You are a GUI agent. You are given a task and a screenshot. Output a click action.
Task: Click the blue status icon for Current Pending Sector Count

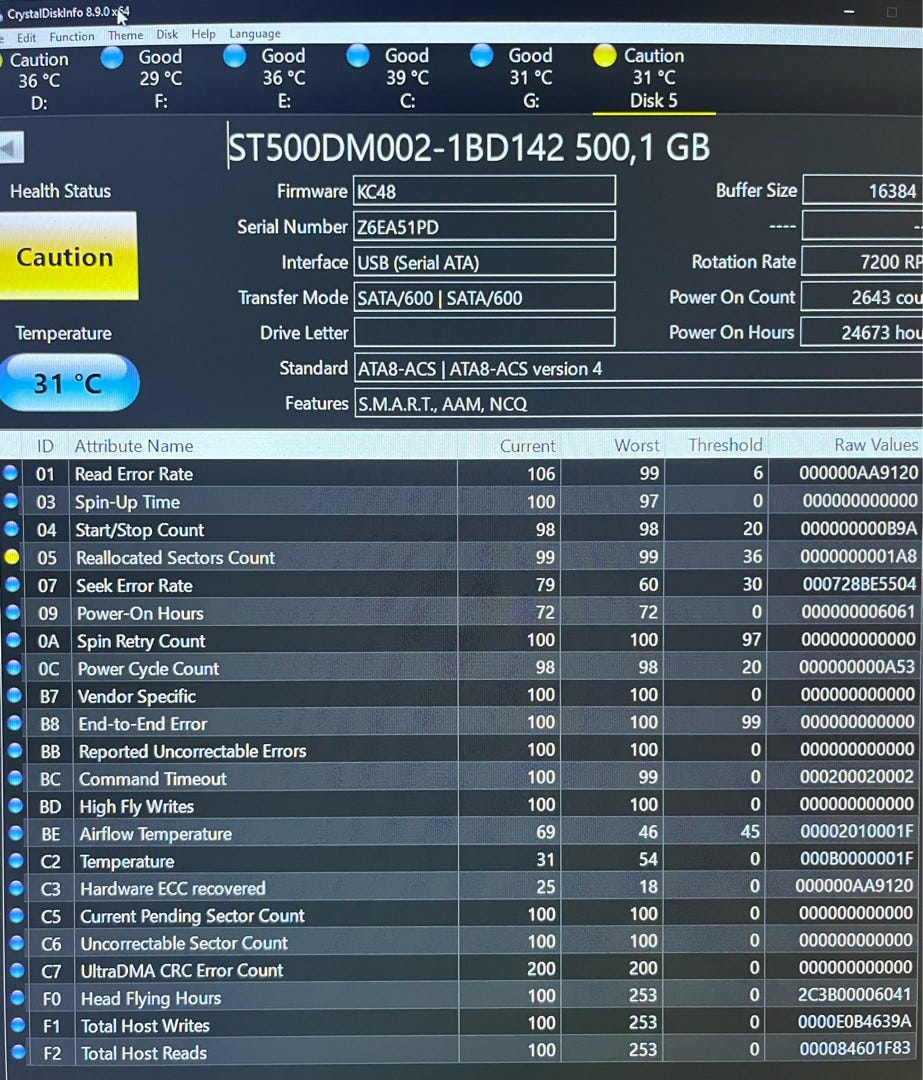click(17, 915)
